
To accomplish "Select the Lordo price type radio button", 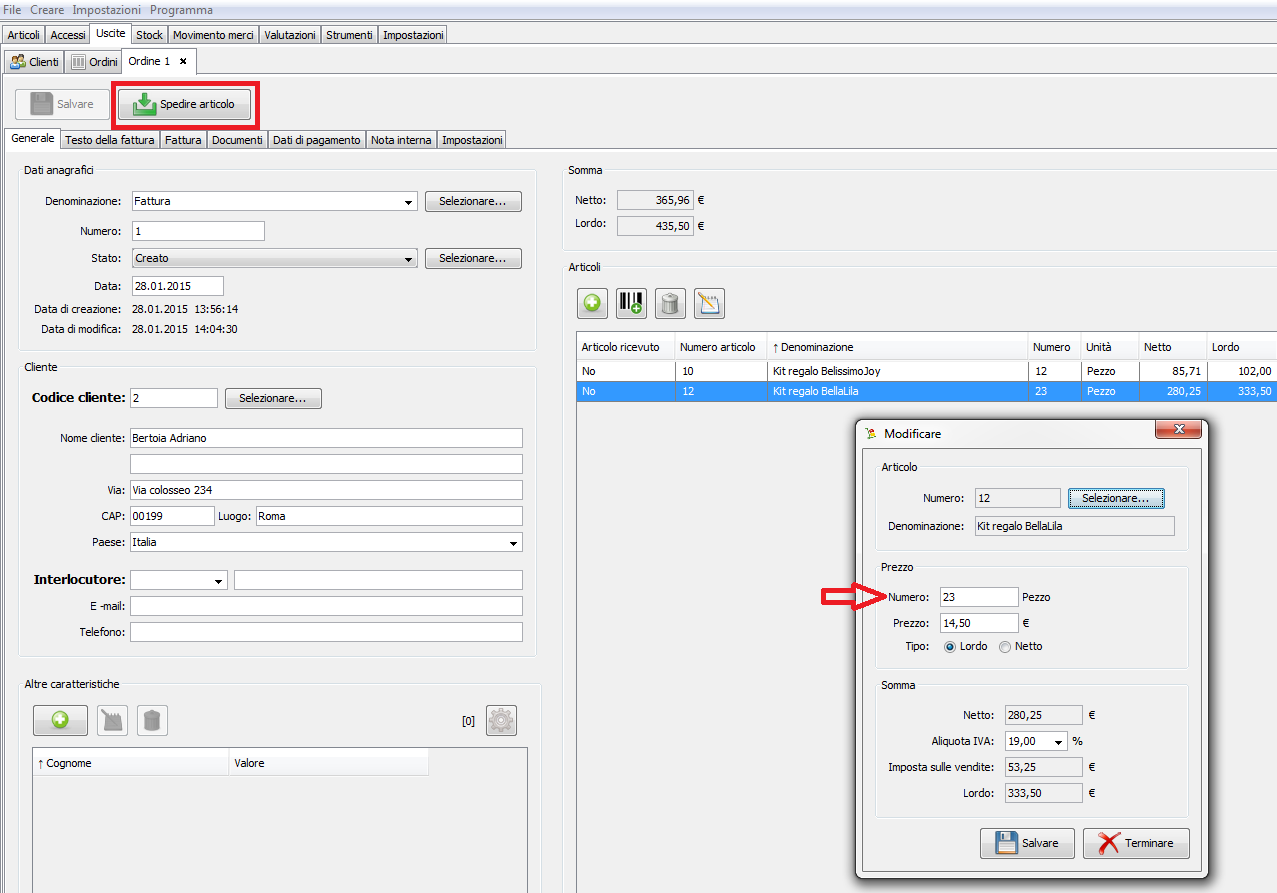I will point(949,647).
